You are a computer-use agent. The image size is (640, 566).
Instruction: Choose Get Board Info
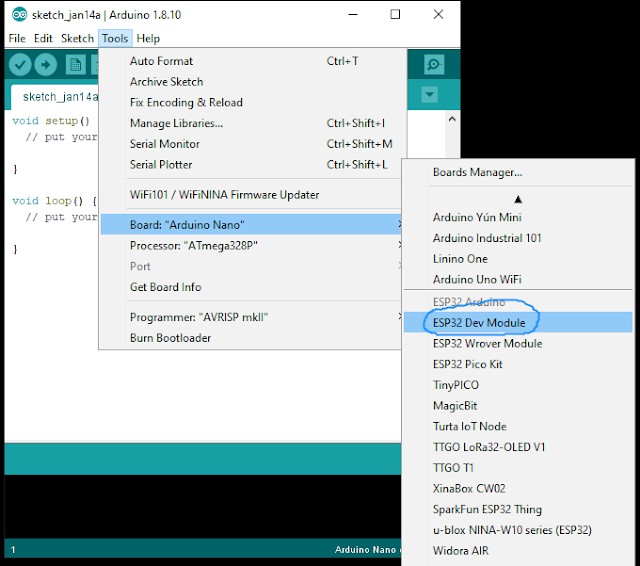[253, 287]
